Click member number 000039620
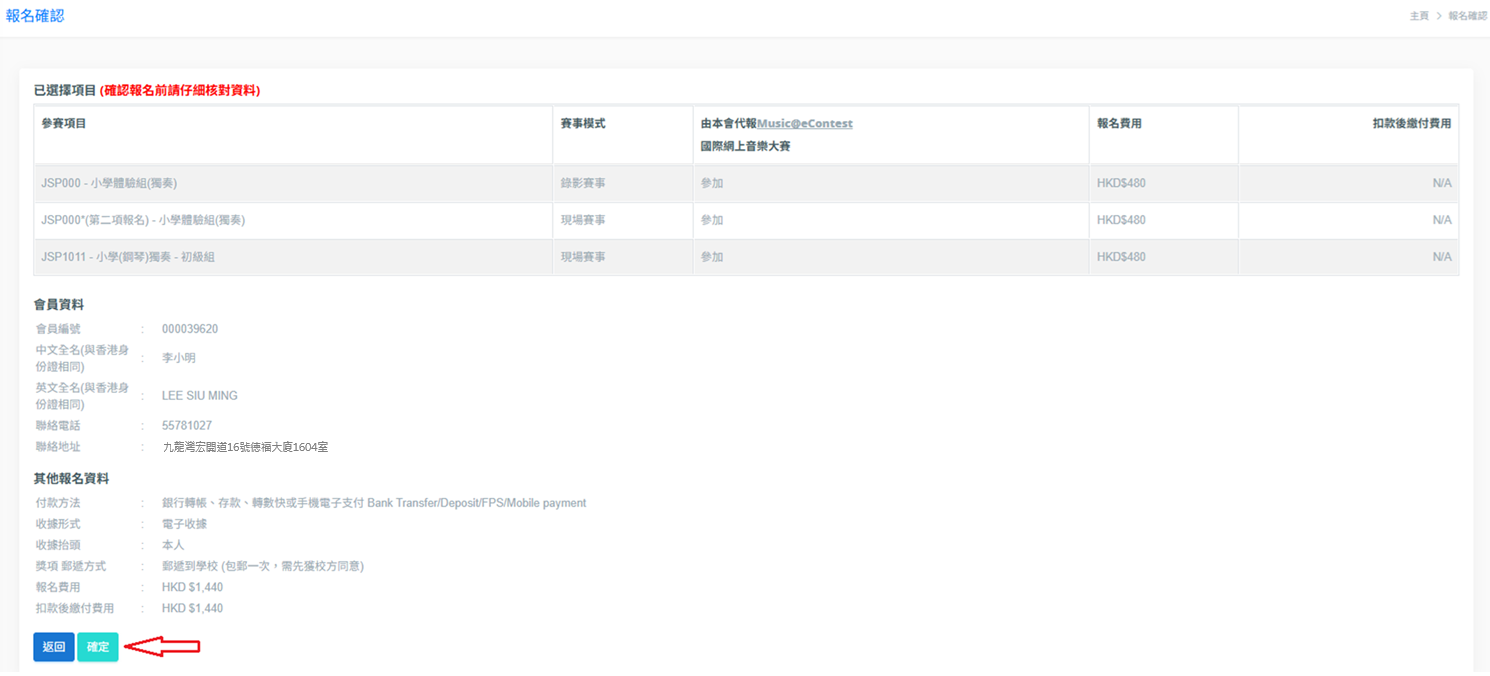This screenshot has width=1490, height=676. (x=190, y=329)
